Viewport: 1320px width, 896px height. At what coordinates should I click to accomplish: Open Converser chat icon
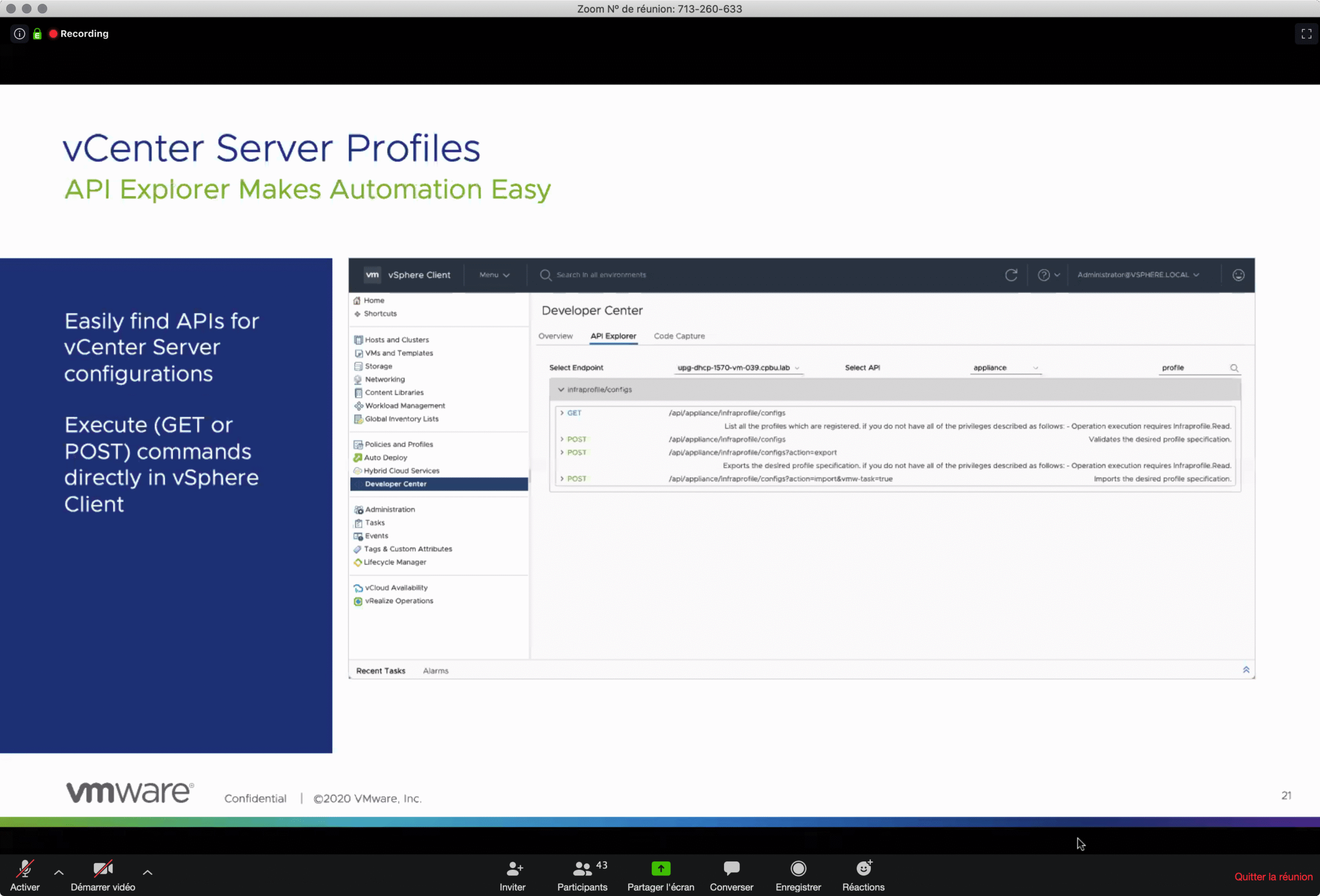(x=731, y=869)
